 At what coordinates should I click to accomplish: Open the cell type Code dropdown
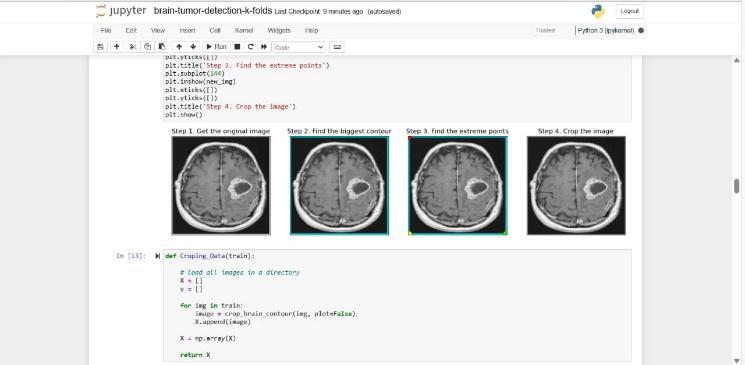pos(299,48)
